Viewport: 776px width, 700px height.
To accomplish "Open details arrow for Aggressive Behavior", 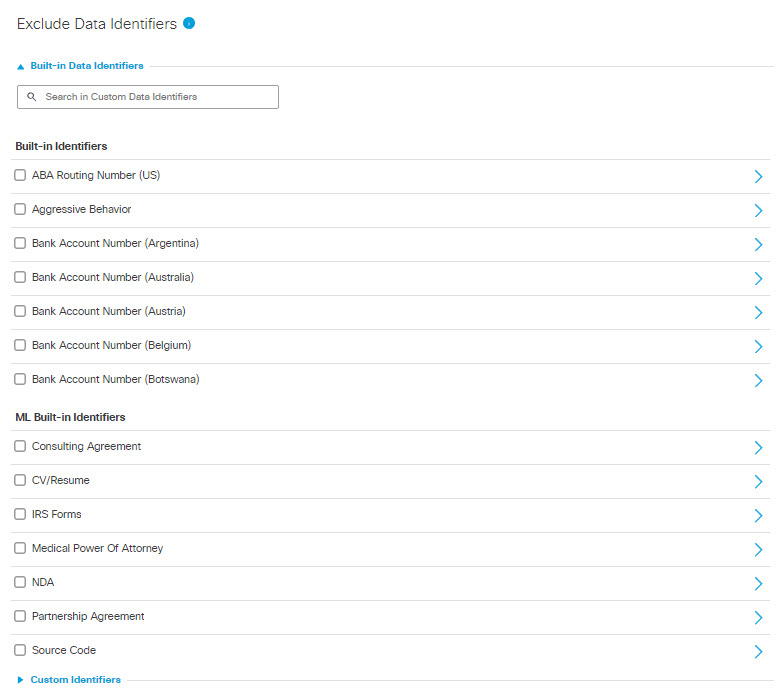I will (x=758, y=210).
